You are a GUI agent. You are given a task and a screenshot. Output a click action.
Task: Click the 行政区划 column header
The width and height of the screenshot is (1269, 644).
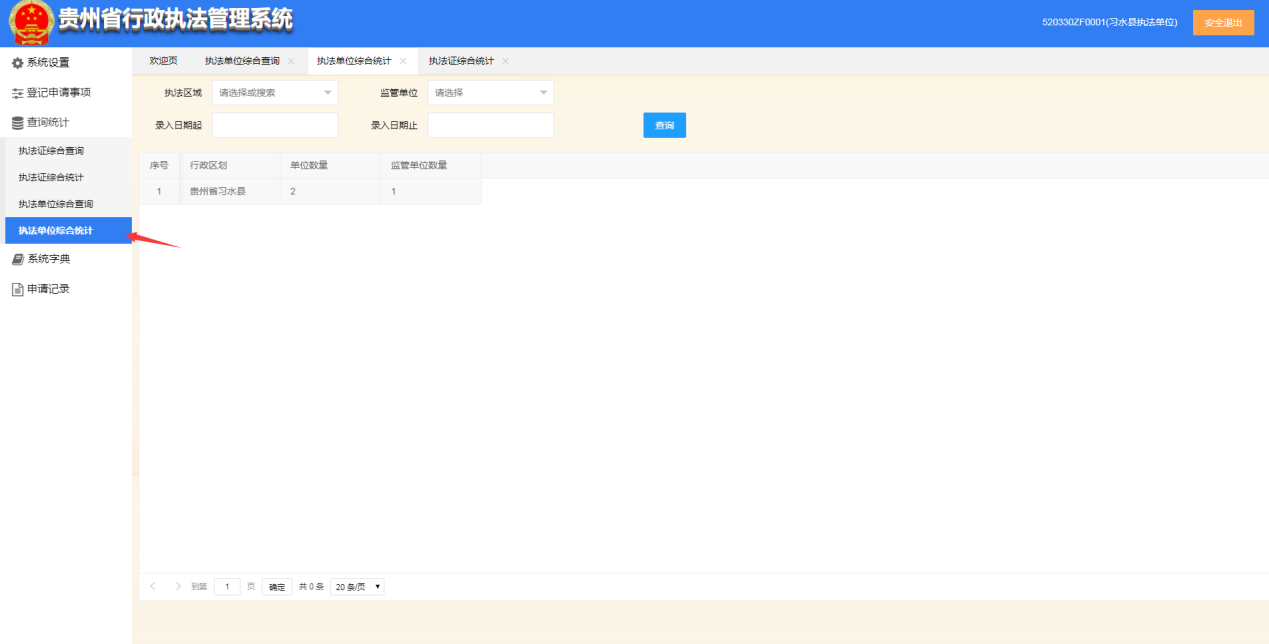(230, 165)
